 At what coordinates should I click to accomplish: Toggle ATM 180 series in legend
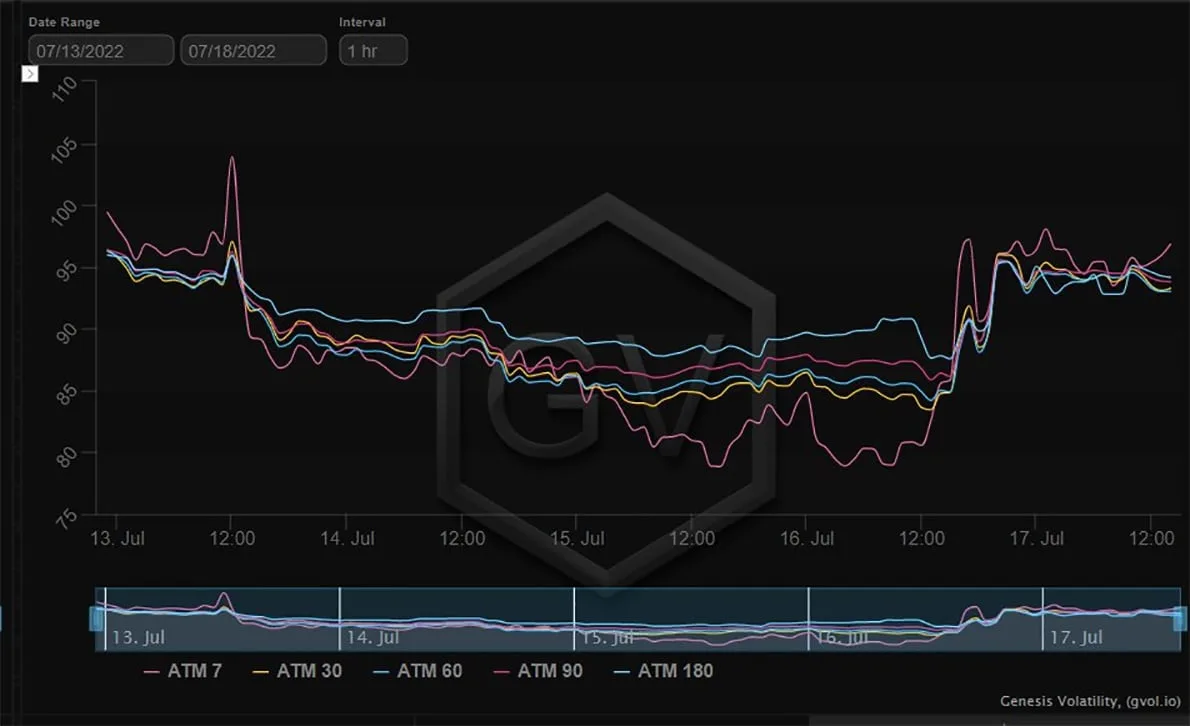(663, 671)
